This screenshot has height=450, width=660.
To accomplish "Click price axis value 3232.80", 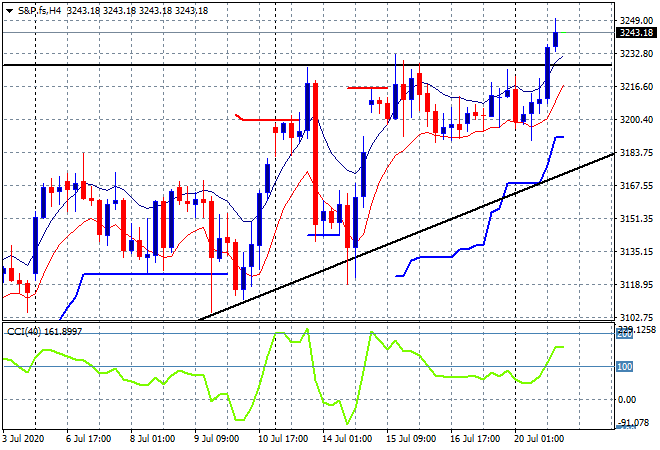I will (636, 53).
